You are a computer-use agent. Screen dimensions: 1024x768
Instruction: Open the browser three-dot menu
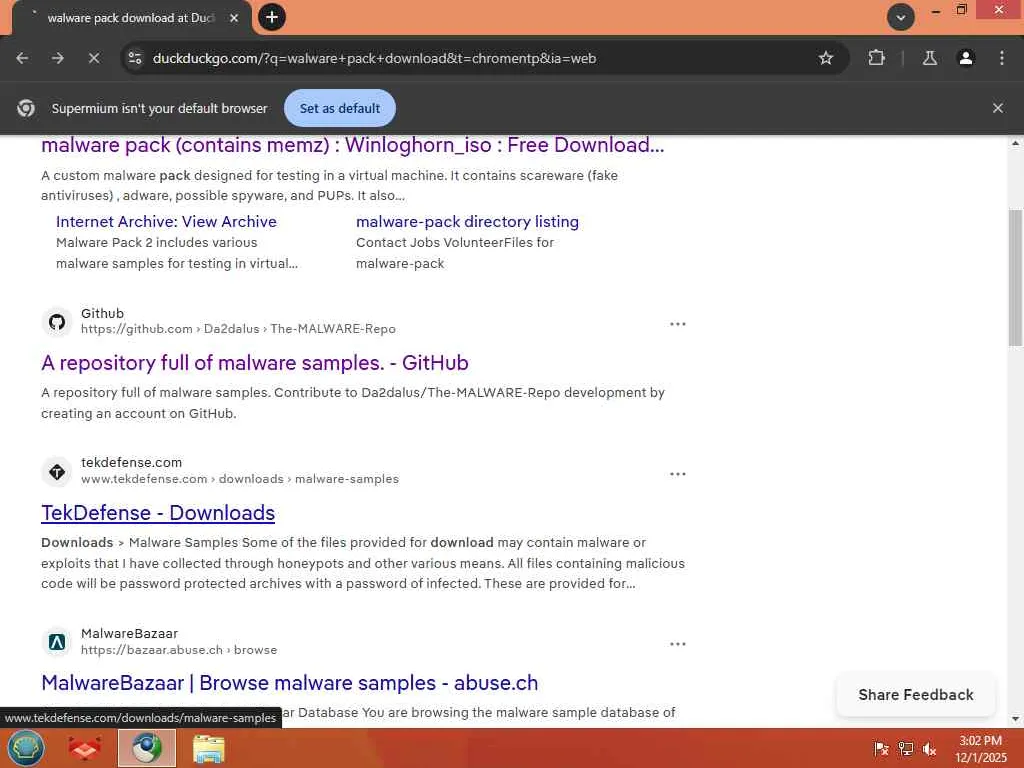coord(1002,58)
